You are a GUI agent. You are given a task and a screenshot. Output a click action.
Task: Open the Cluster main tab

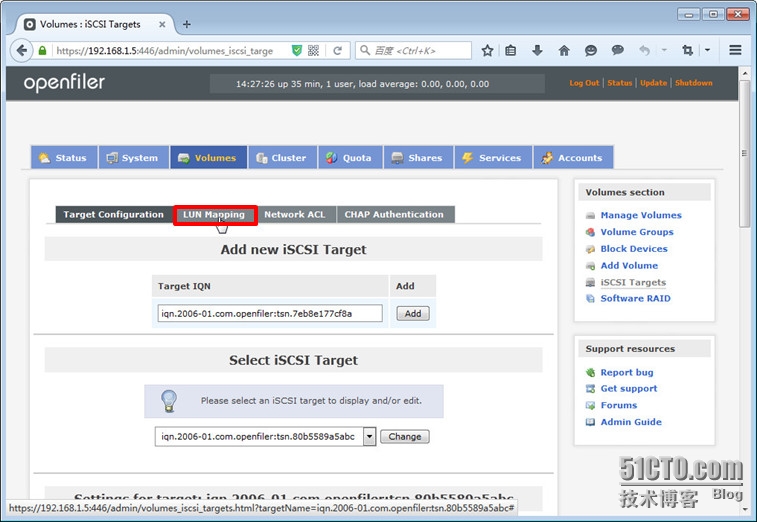[282, 157]
